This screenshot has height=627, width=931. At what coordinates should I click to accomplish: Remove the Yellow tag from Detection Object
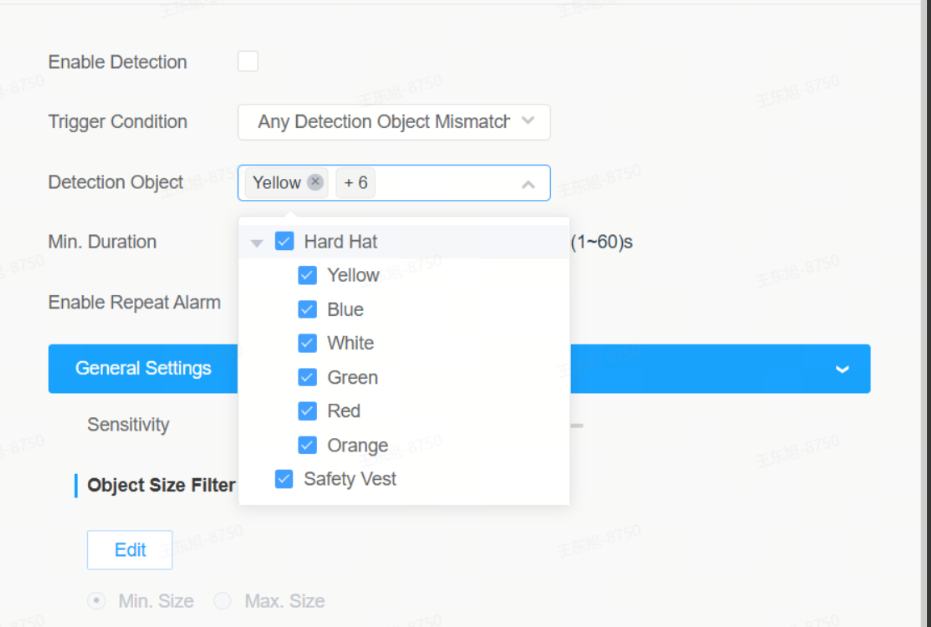coord(315,182)
